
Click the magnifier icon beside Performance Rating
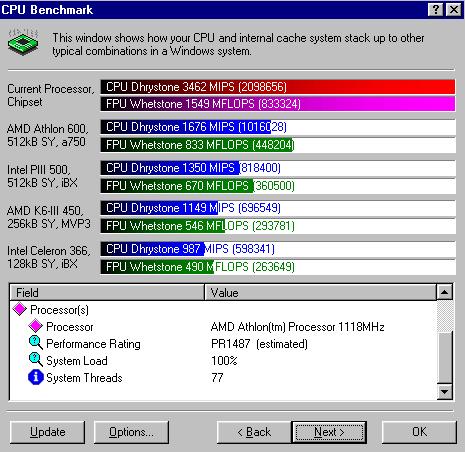pyautogui.click(x=36, y=343)
